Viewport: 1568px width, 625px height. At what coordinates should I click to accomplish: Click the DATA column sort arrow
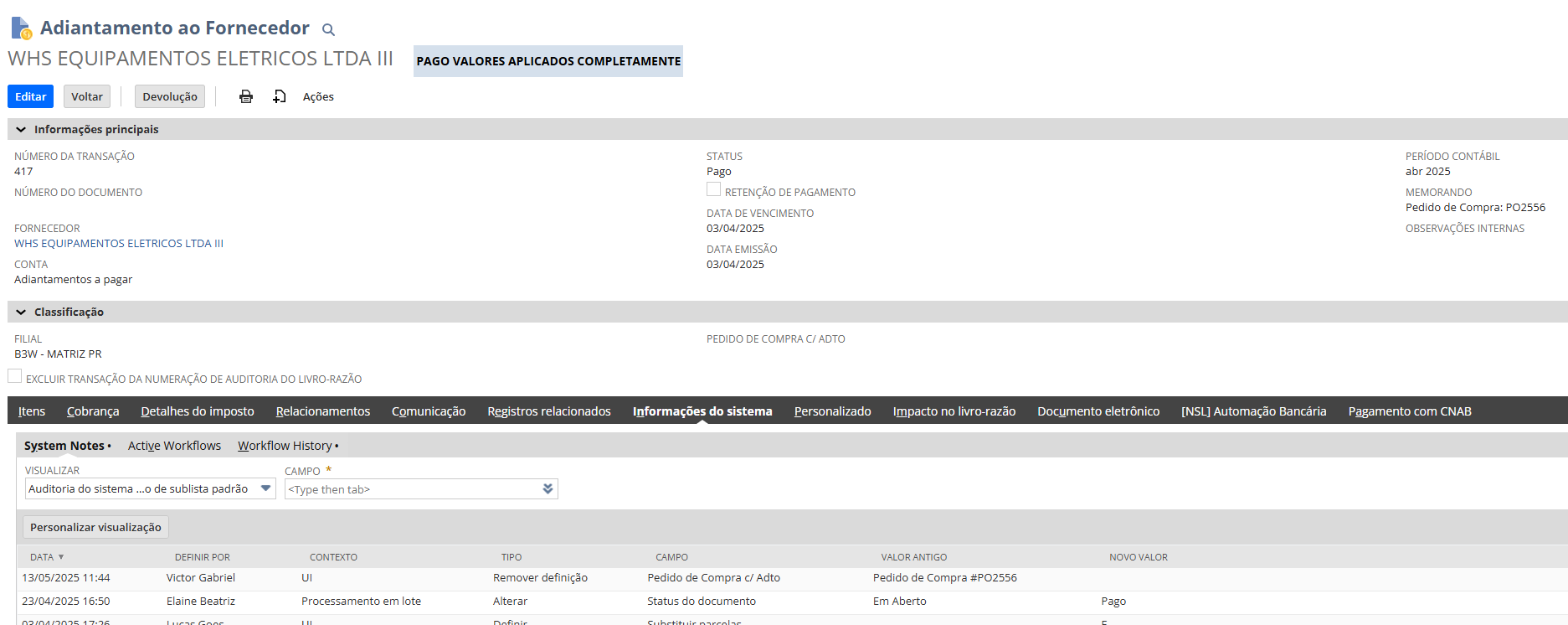[61, 557]
